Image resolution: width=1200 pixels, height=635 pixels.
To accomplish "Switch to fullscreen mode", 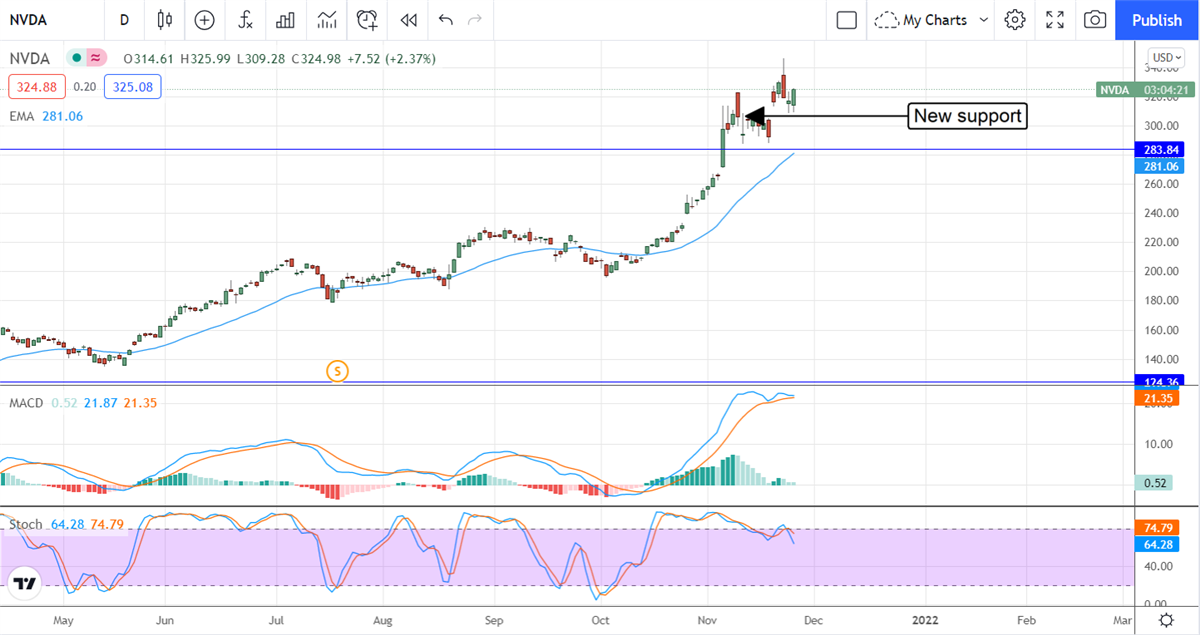I will [x=1055, y=20].
